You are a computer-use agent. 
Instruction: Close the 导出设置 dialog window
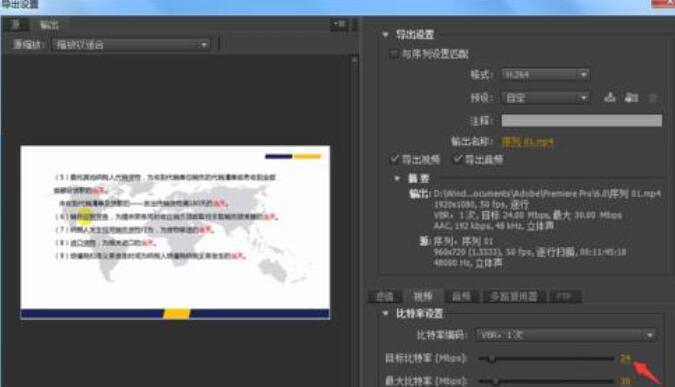(x=663, y=3)
